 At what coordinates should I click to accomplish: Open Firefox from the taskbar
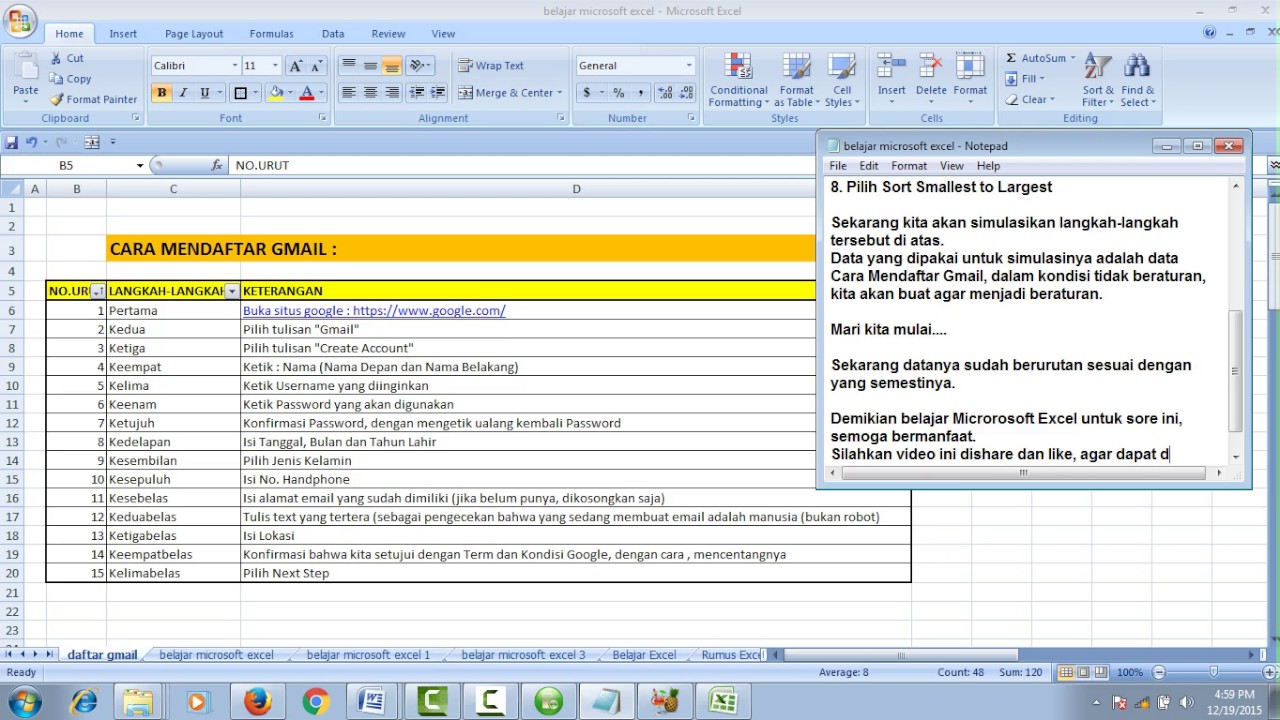(257, 701)
